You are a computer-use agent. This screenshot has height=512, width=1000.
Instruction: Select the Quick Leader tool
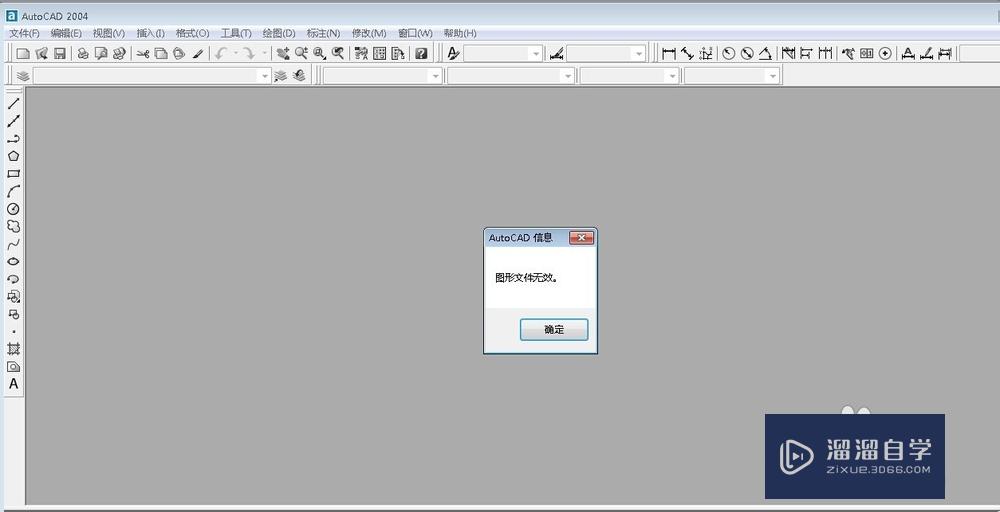848,54
